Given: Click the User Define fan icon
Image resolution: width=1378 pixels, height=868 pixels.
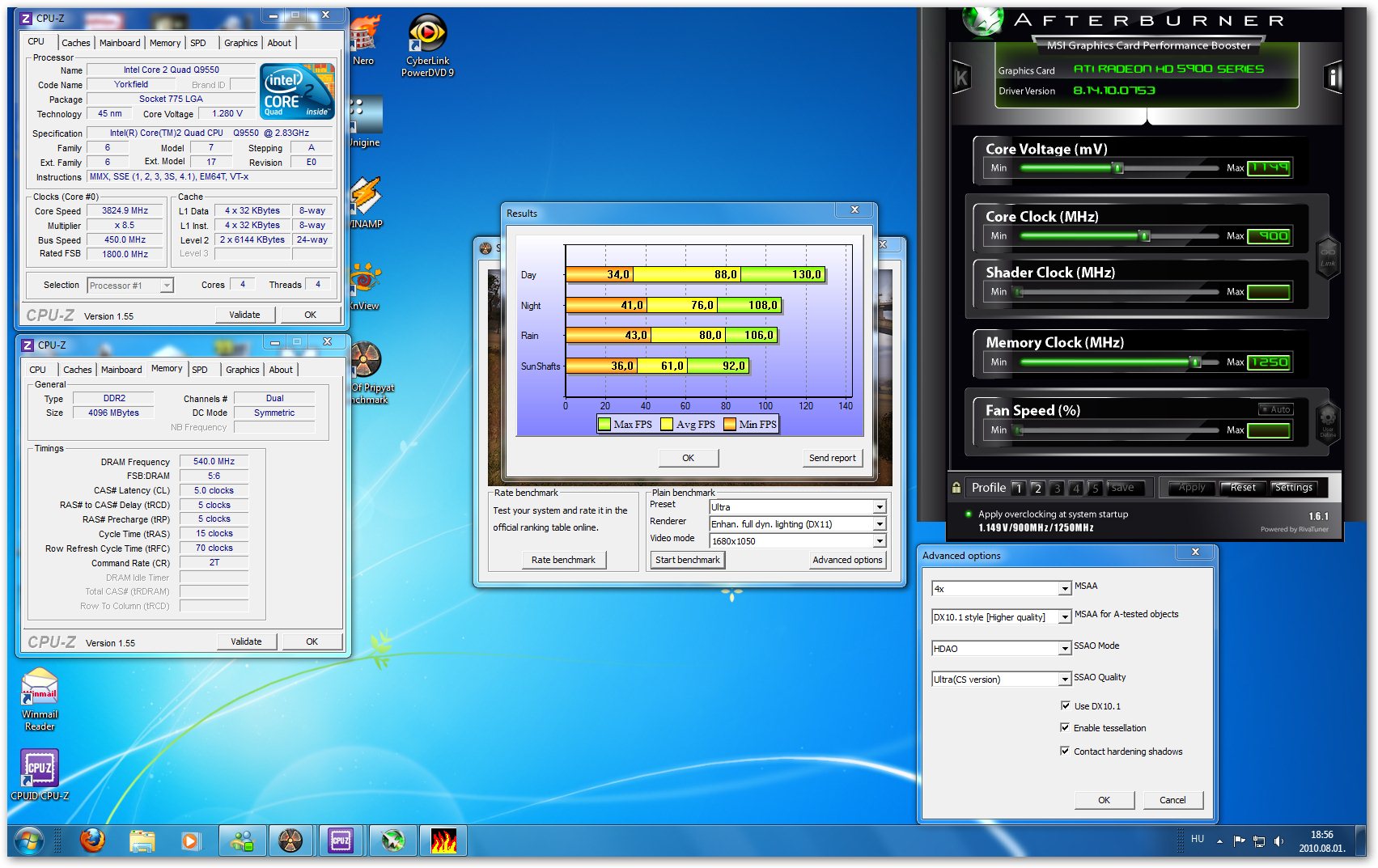Looking at the screenshot, I should tap(1328, 423).
